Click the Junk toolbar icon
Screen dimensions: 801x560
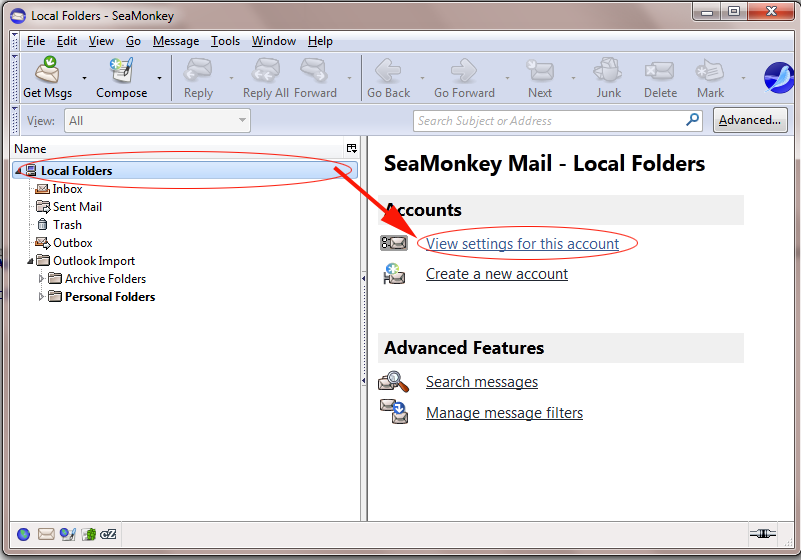(x=608, y=70)
